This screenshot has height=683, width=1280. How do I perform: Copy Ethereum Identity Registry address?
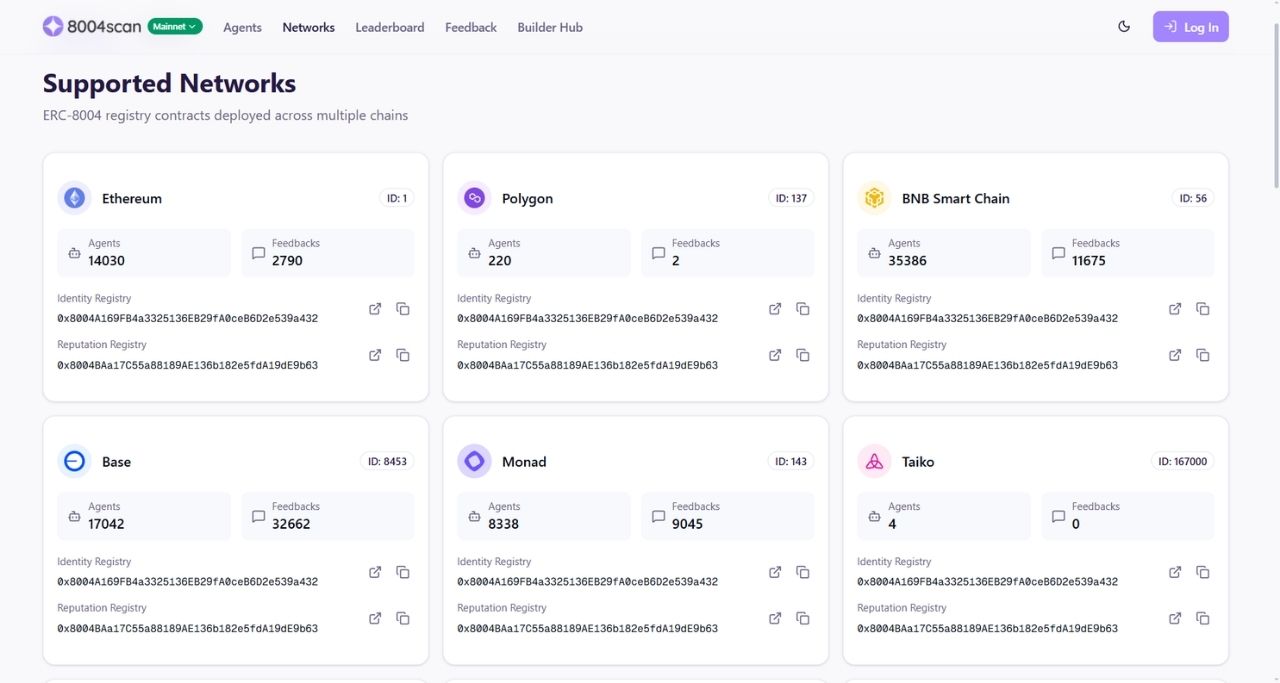tap(403, 309)
